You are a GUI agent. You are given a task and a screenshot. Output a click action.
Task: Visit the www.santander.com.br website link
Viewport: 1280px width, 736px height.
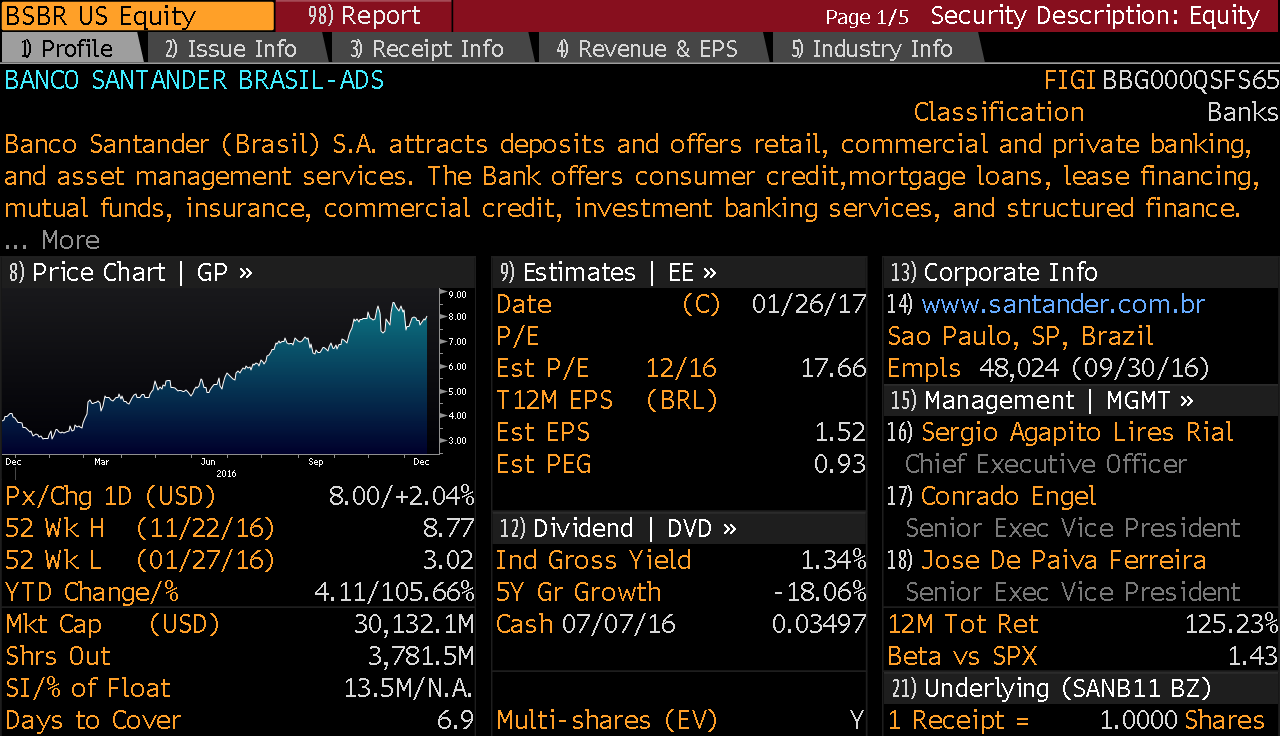click(1063, 304)
